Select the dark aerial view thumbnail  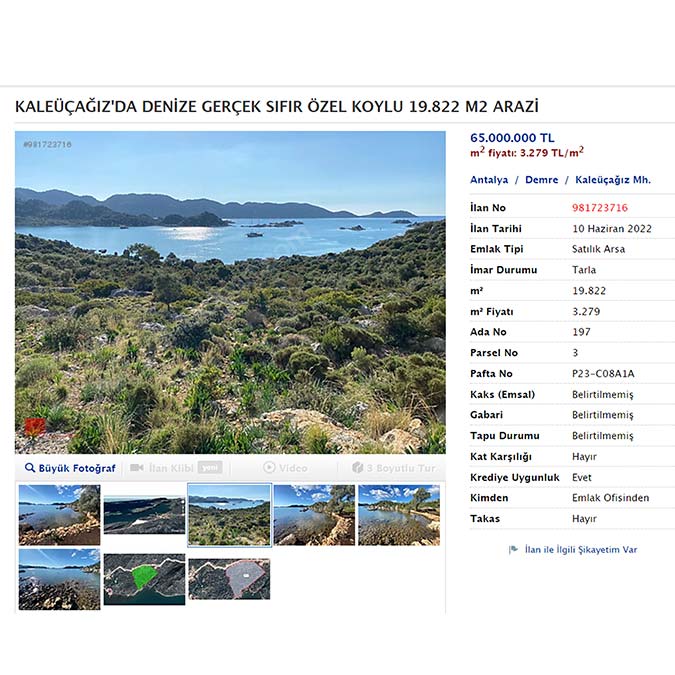(145, 515)
